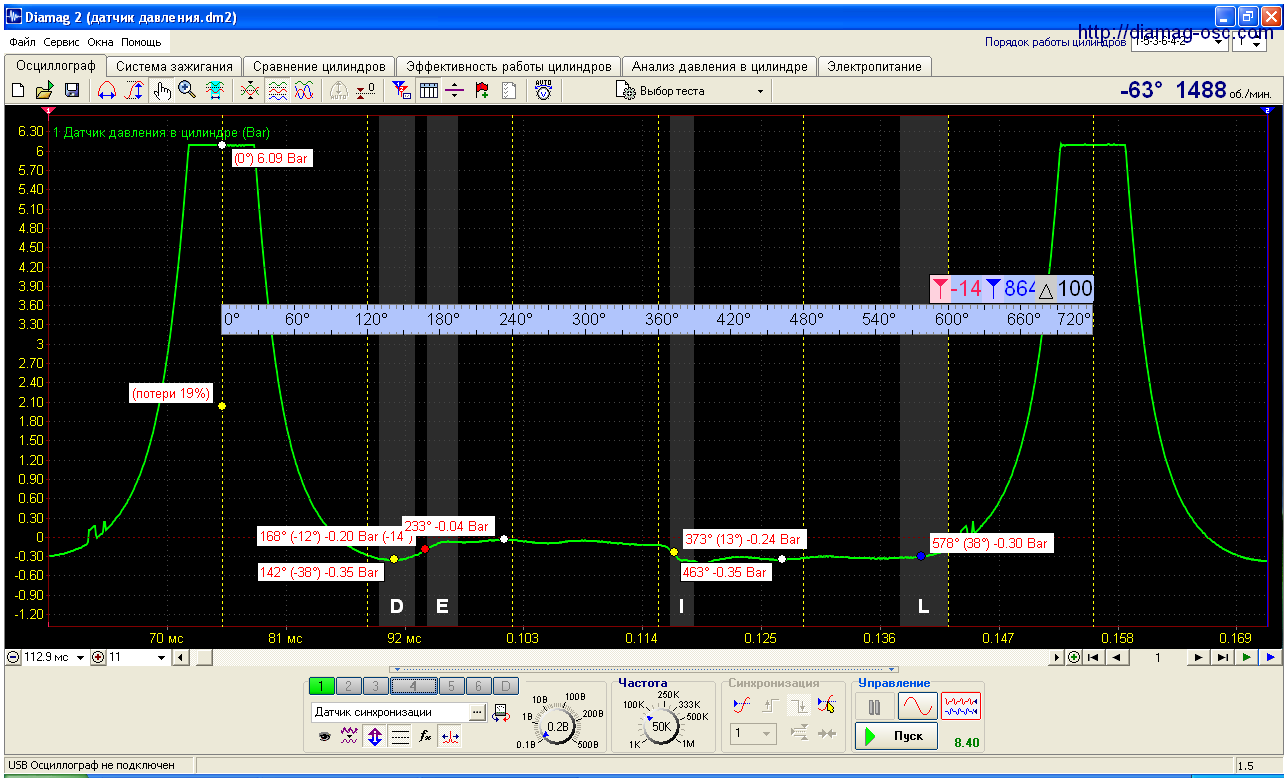
Task: Open the Помощь menu
Action: coord(141,43)
